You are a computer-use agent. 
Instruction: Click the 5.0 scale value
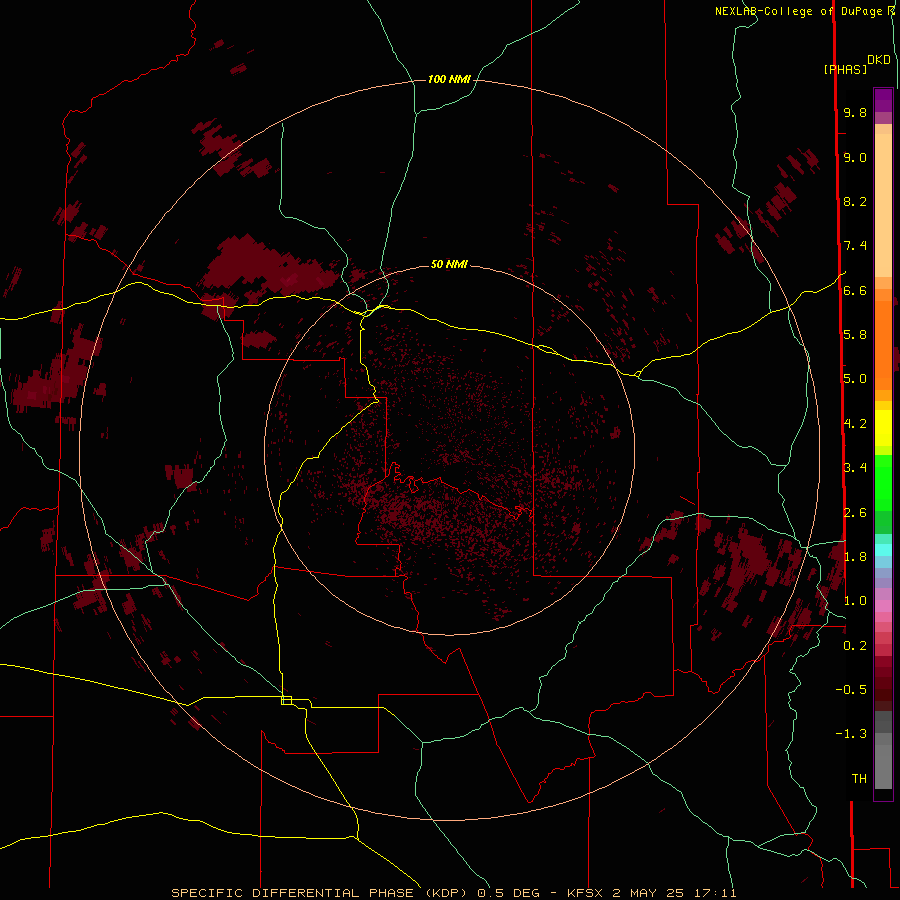[x=855, y=379]
